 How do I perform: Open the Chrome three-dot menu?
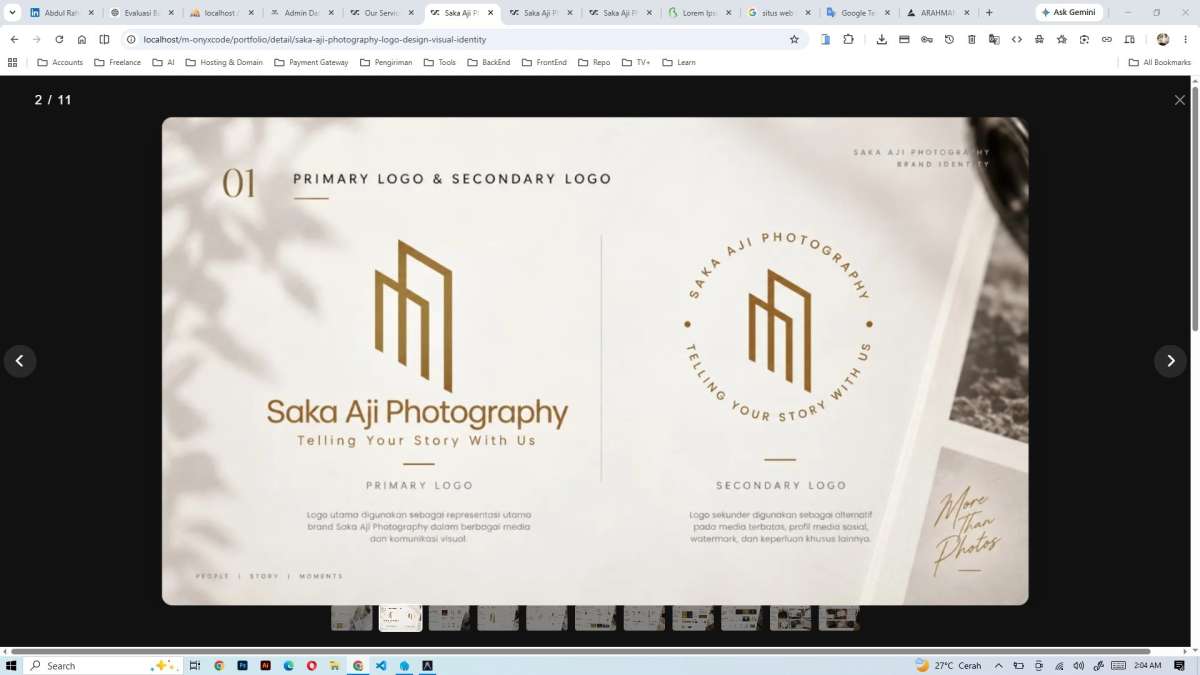1185,39
